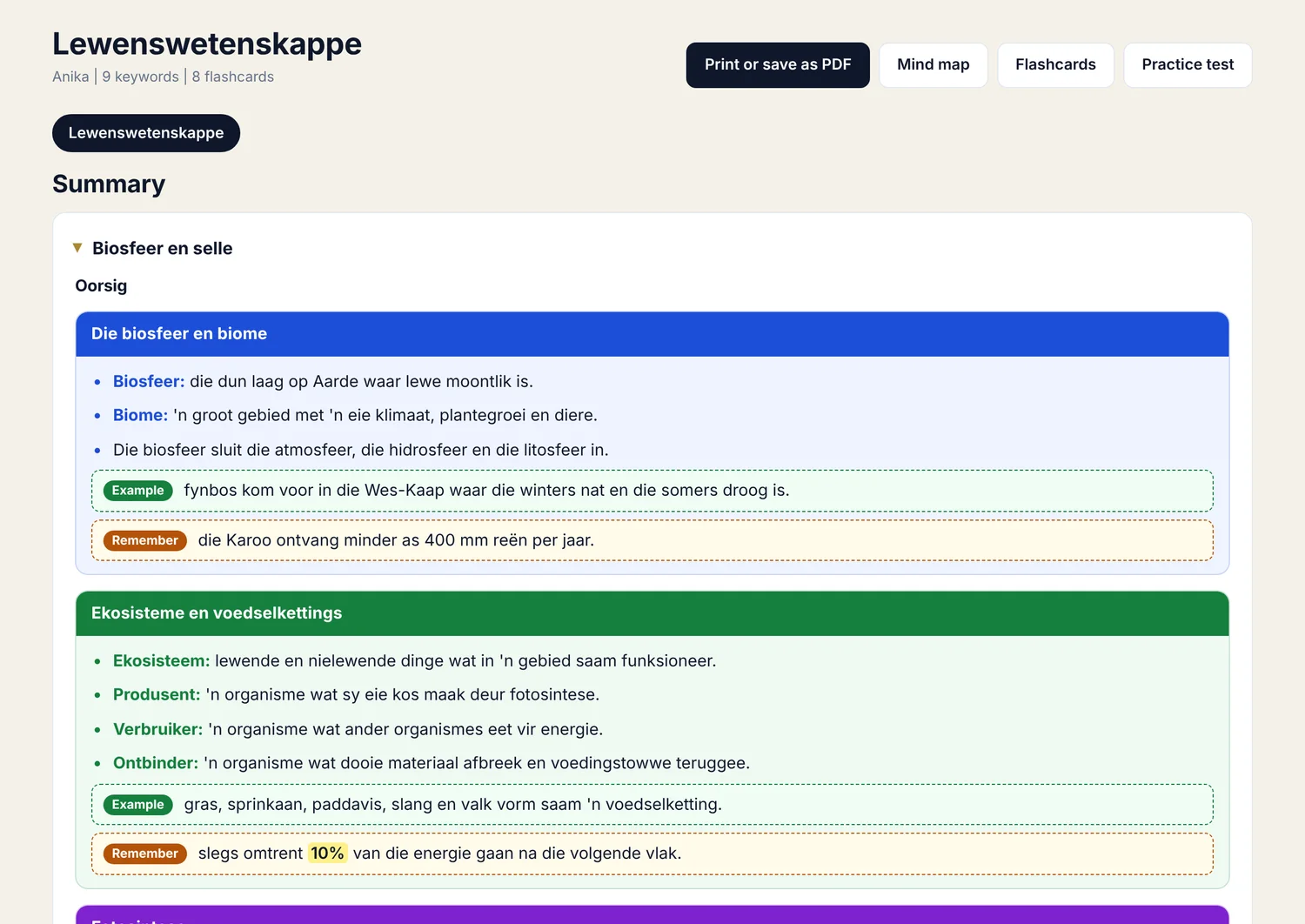Viewport: 1305px width, 924px height.
Task: Collapse the Biosfeer en selle section triangle
Action: click(x=77, y=248)
